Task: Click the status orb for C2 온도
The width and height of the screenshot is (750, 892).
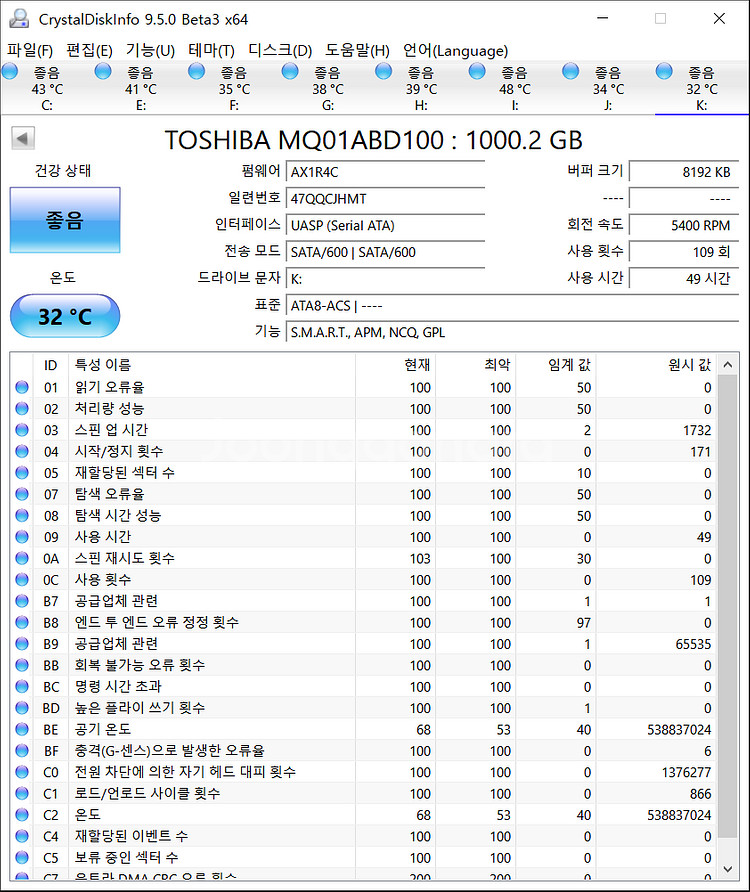Action: coord(22,815)
